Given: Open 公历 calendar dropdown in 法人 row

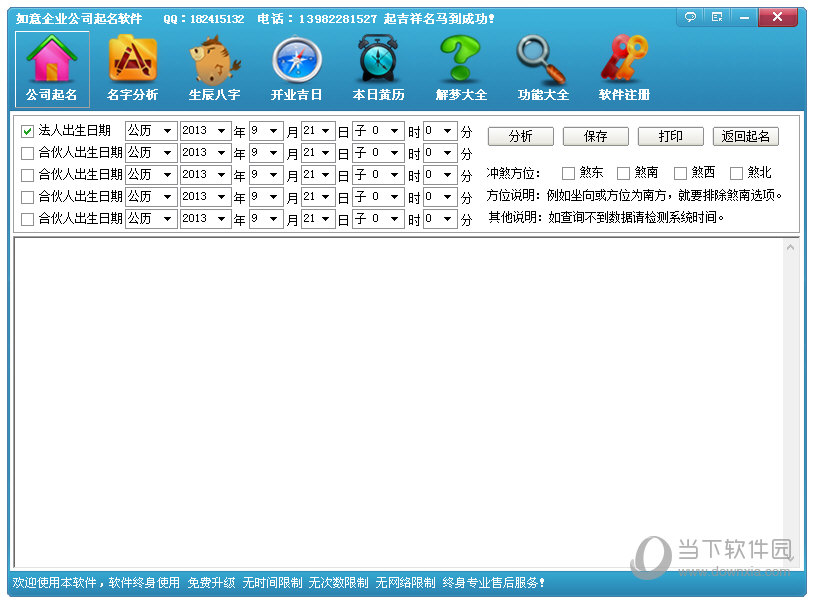Looking at the screenshot, I should click(x=151, y=130).
